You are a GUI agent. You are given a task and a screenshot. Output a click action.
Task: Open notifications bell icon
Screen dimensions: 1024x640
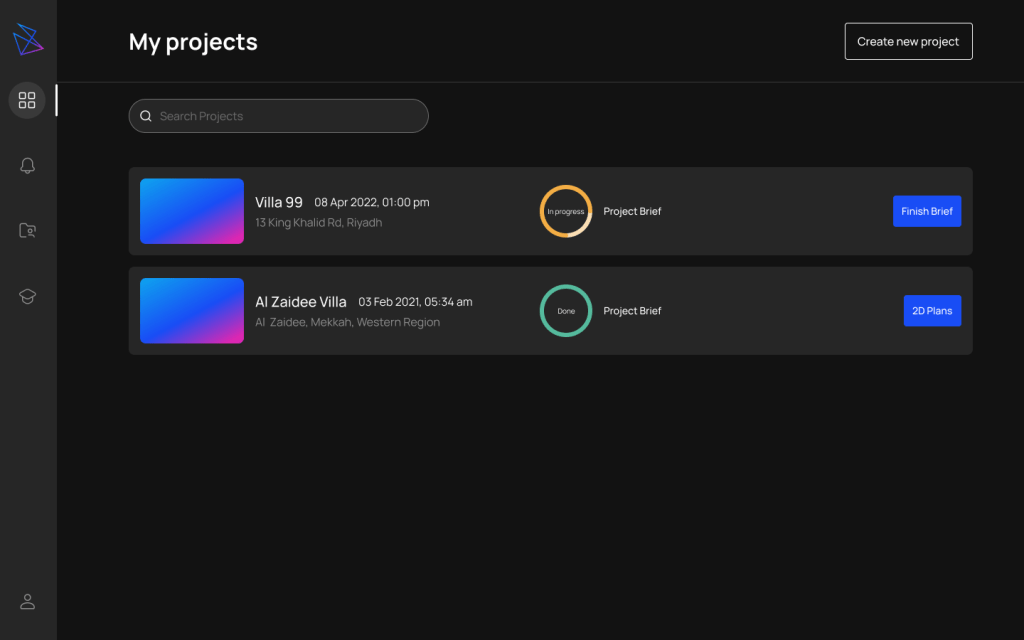tap(28, 166)
